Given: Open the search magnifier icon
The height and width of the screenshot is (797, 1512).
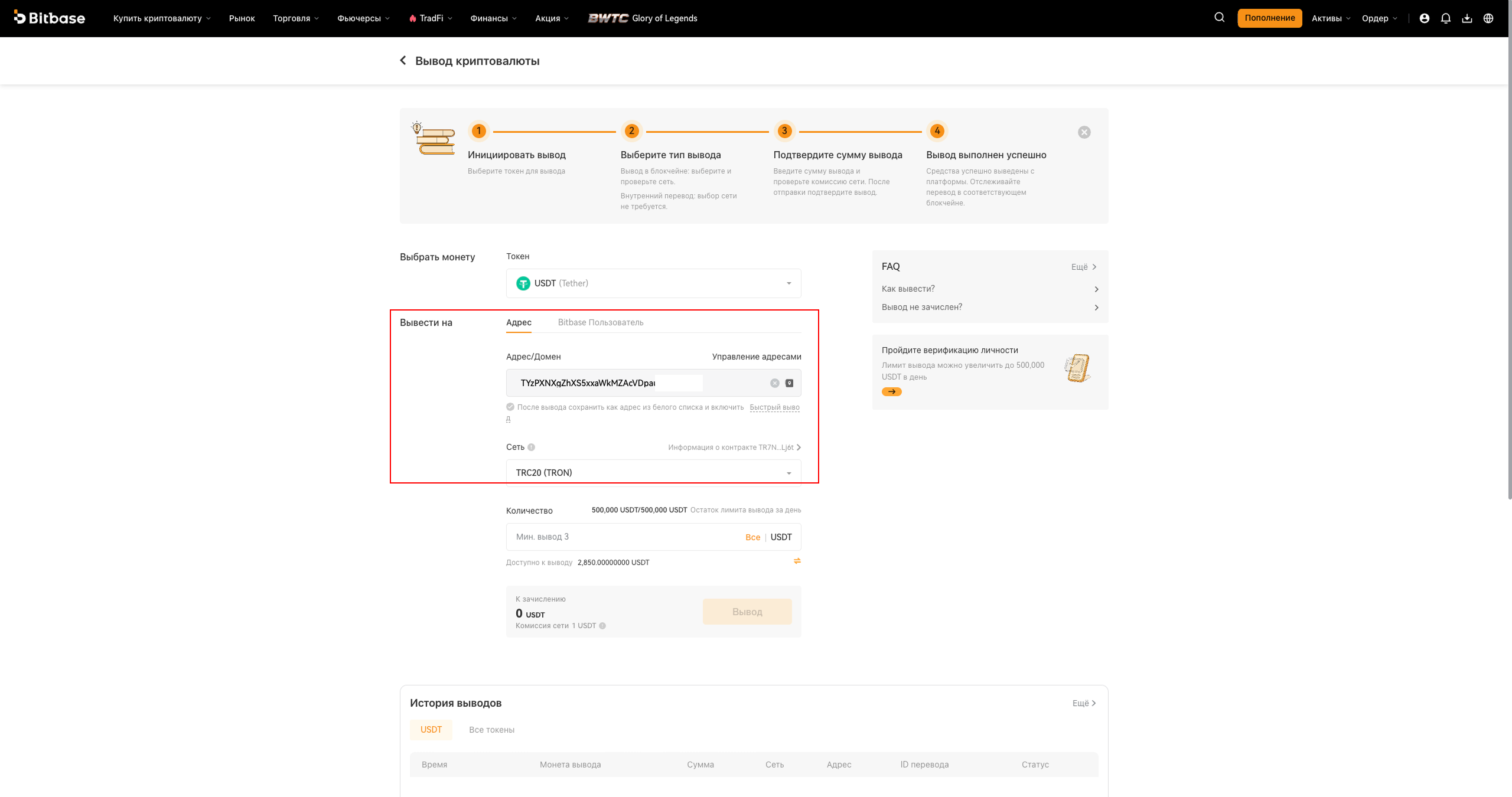Looking at the screenshot, I should click(1219, 18).
